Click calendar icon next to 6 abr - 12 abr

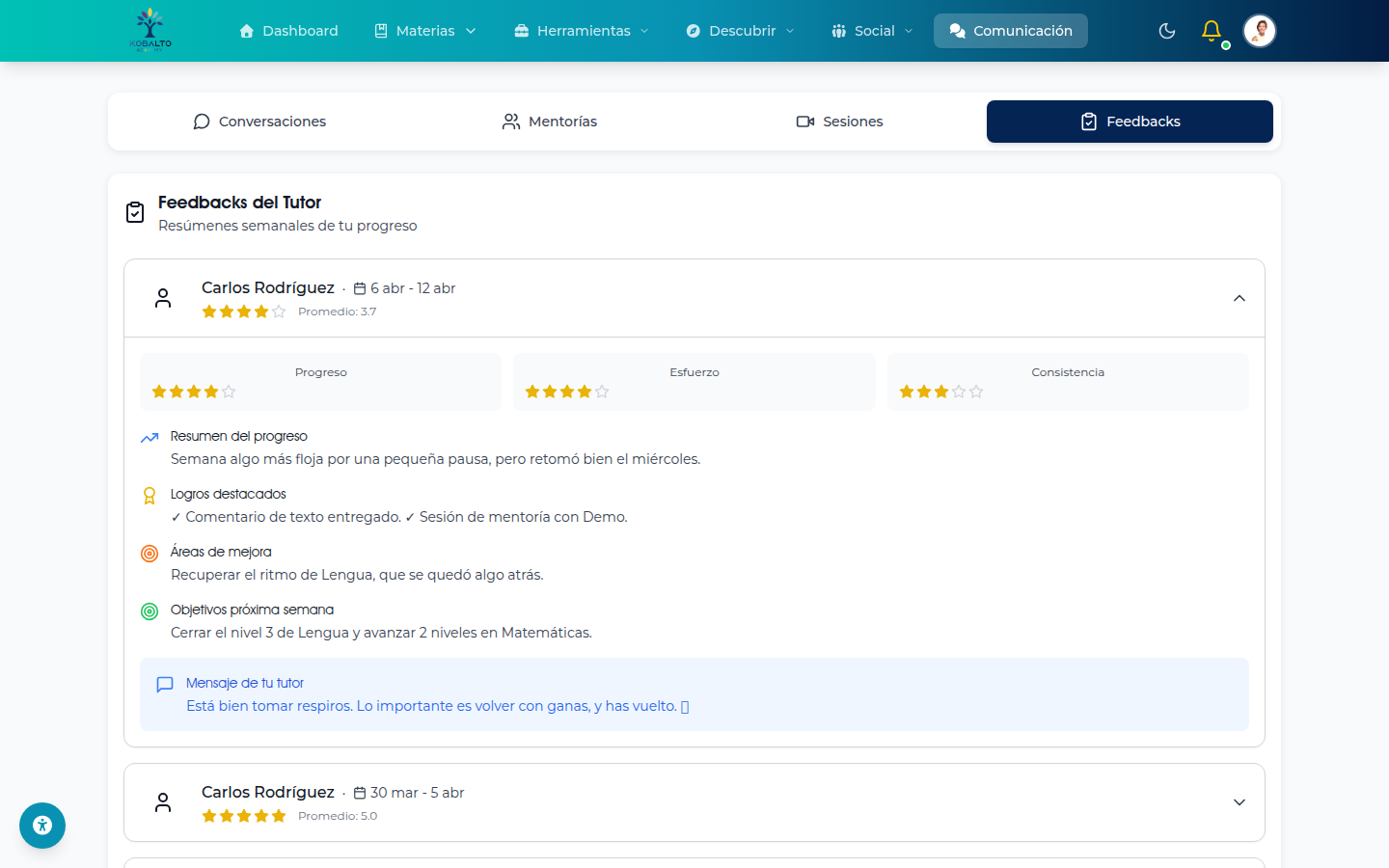pos(360,288)
